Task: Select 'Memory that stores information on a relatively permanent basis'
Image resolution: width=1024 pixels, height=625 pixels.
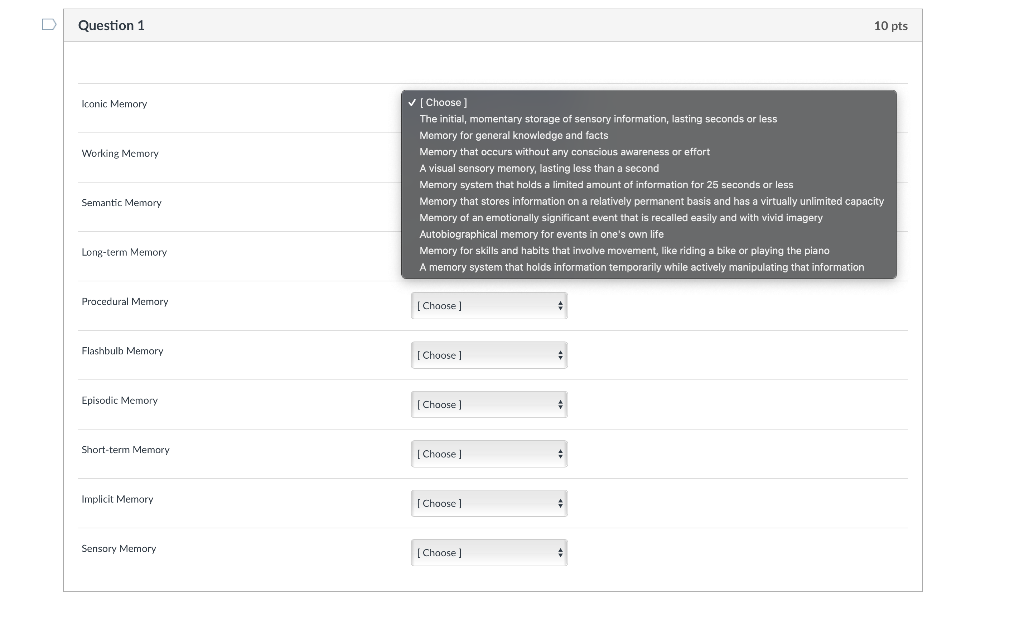Action: point(651,201)
